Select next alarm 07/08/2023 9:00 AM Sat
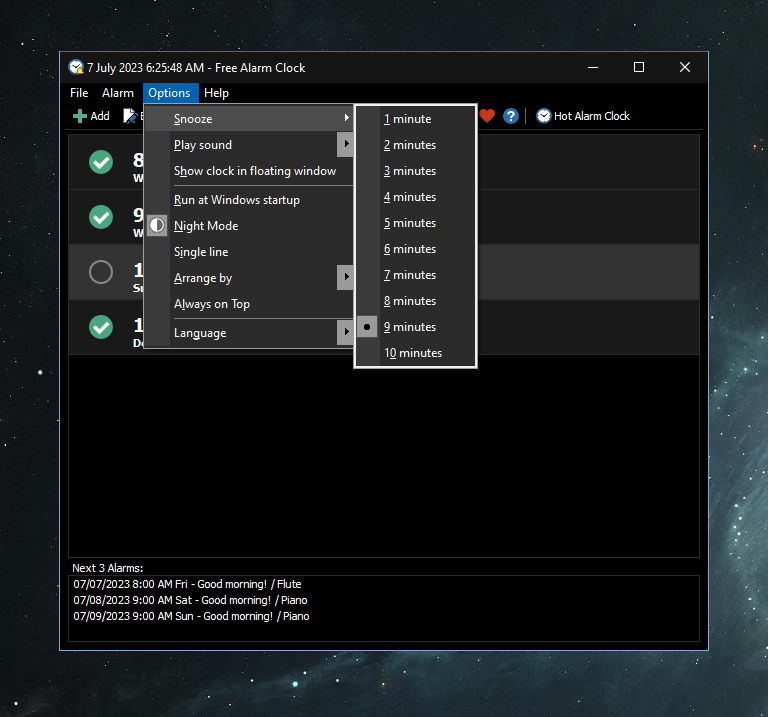This screenshot has width=768, height=717. (x=190, y=600)
